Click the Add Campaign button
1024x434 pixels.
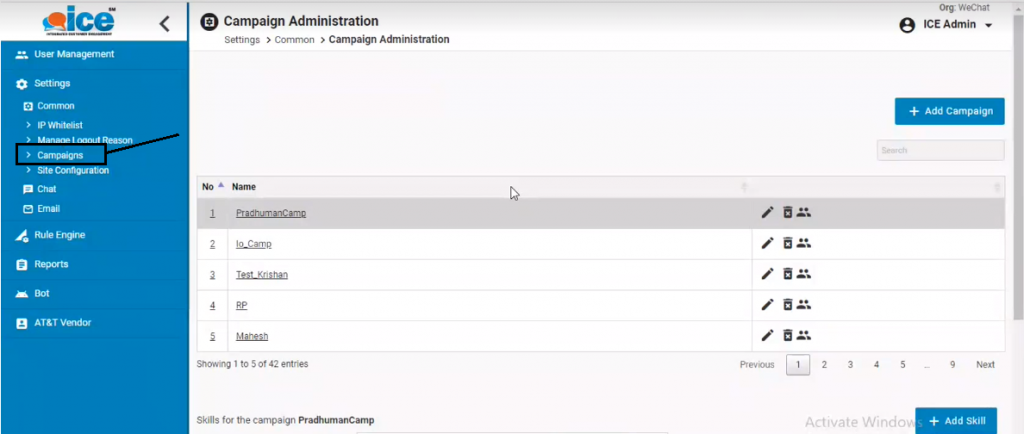coord(949,111)
